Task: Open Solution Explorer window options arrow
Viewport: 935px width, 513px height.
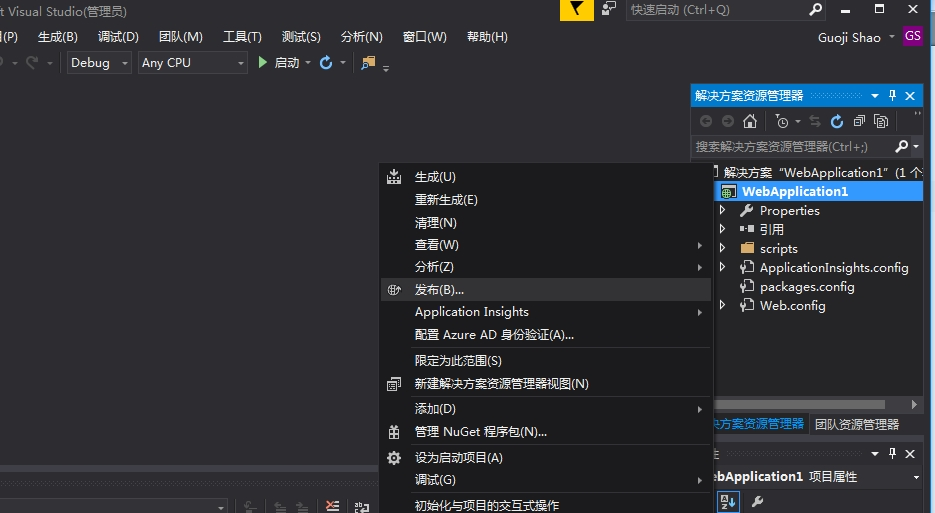Action: (x=875, y=95)
